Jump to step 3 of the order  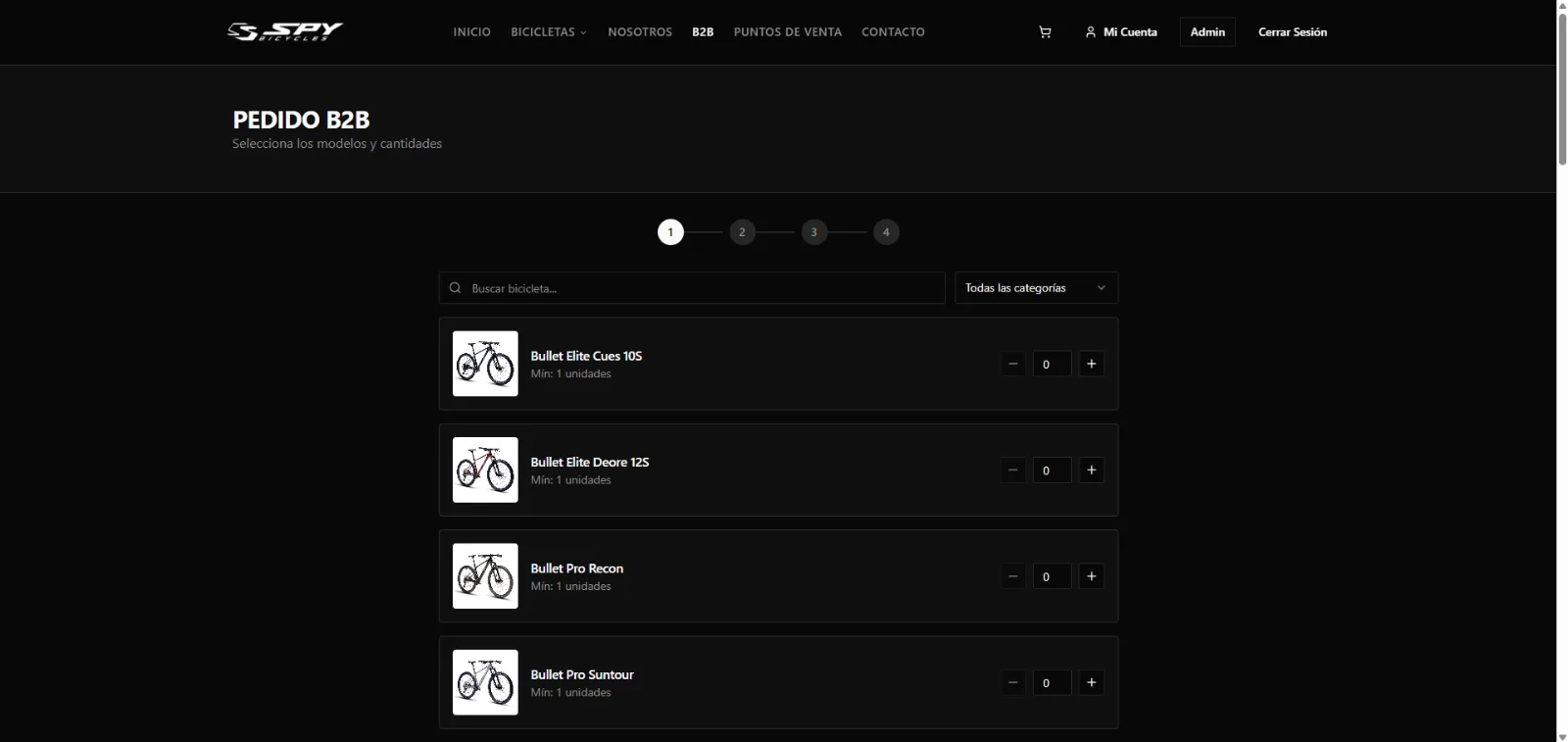pos(814,232)
